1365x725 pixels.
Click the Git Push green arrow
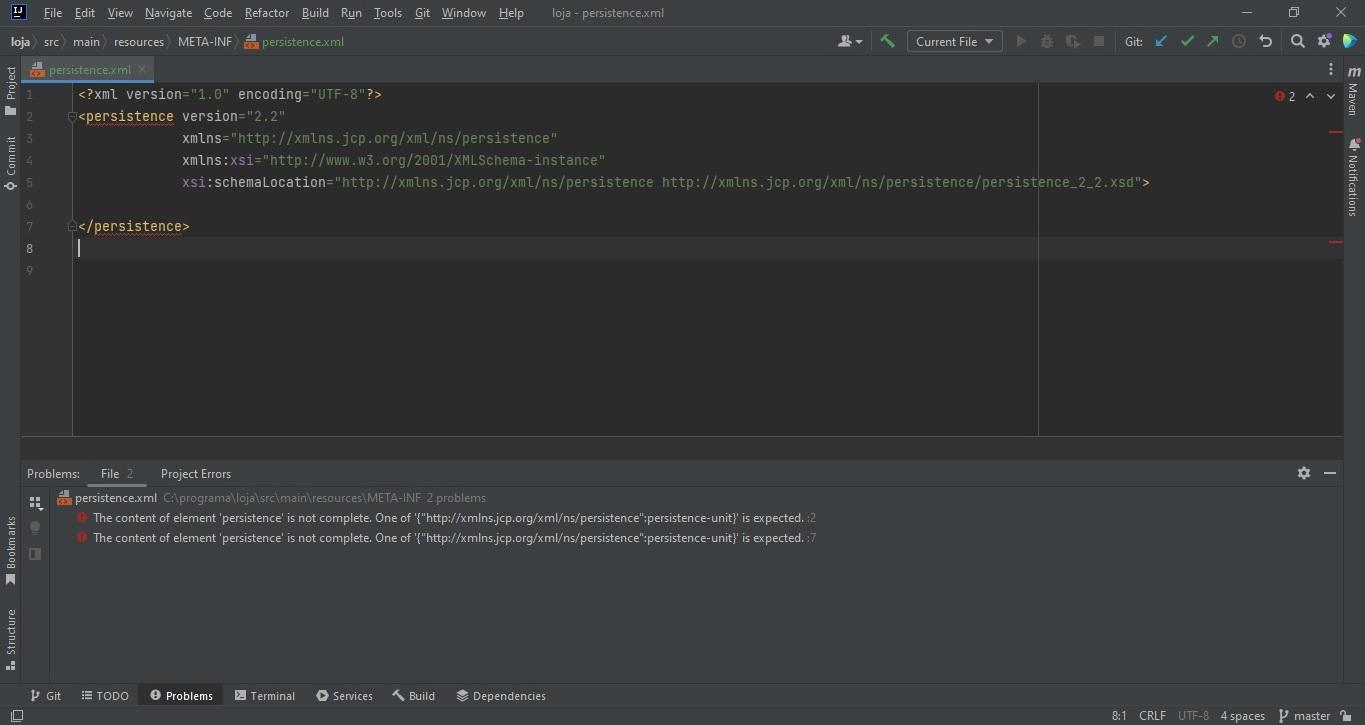point(1213,41)
